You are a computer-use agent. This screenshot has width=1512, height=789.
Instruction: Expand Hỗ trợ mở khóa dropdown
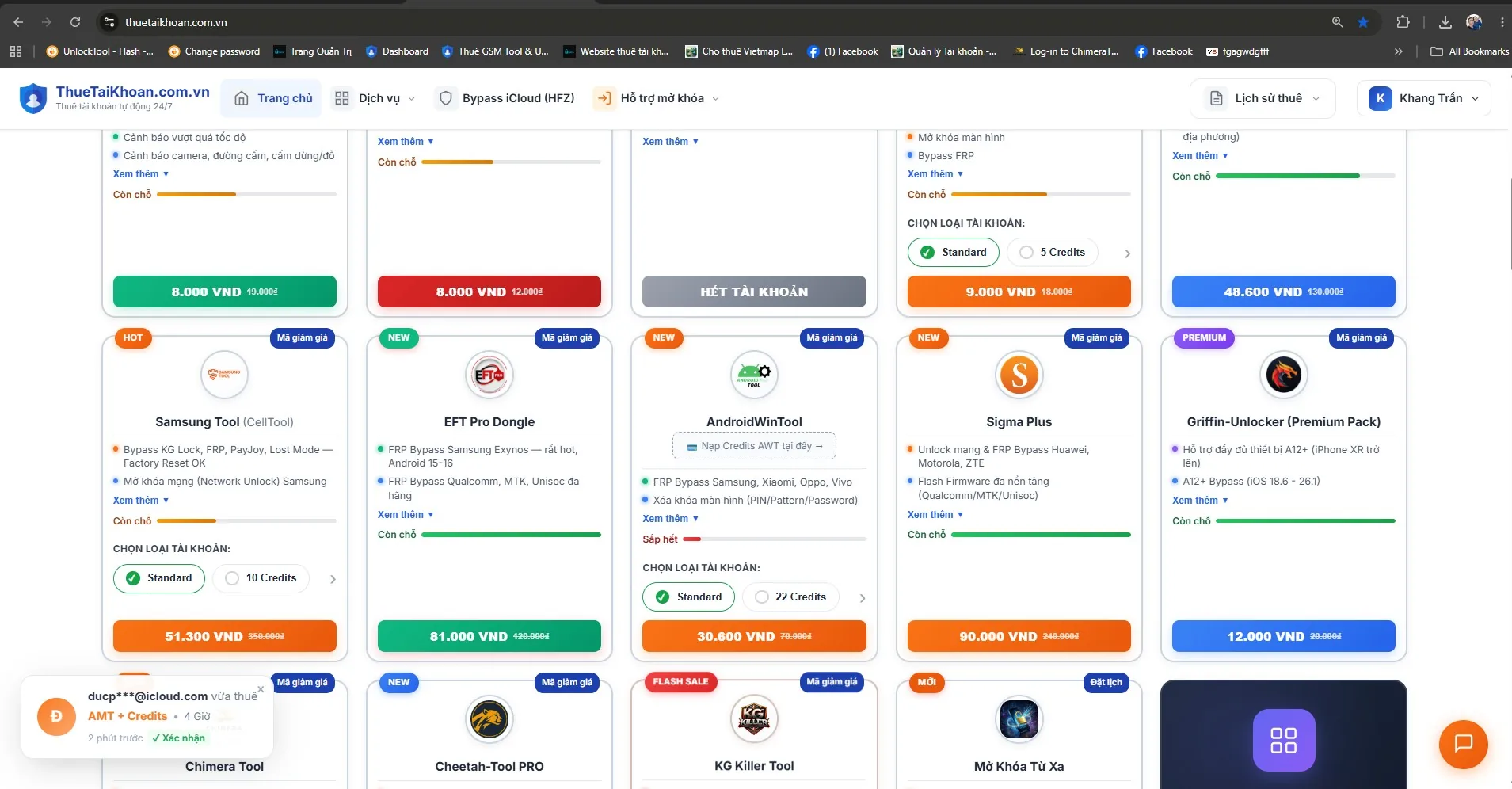657,98
